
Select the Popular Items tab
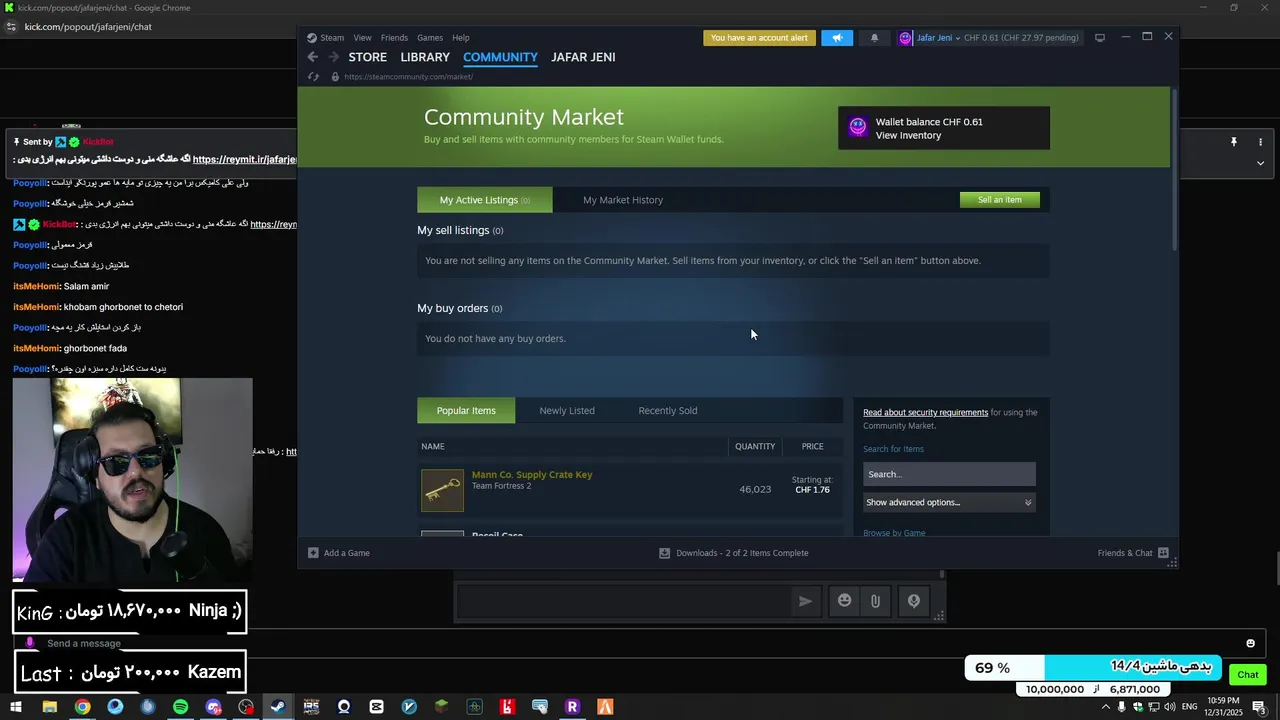(466, 411)
